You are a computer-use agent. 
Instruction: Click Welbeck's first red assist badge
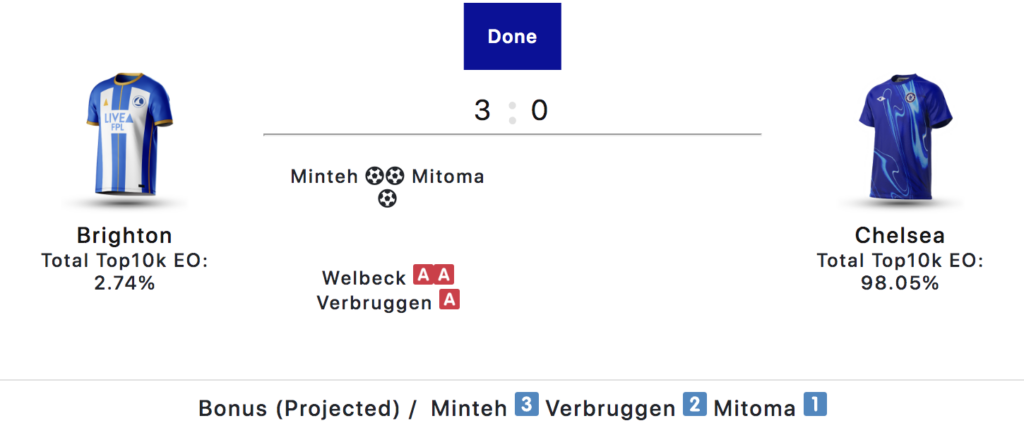423,277
